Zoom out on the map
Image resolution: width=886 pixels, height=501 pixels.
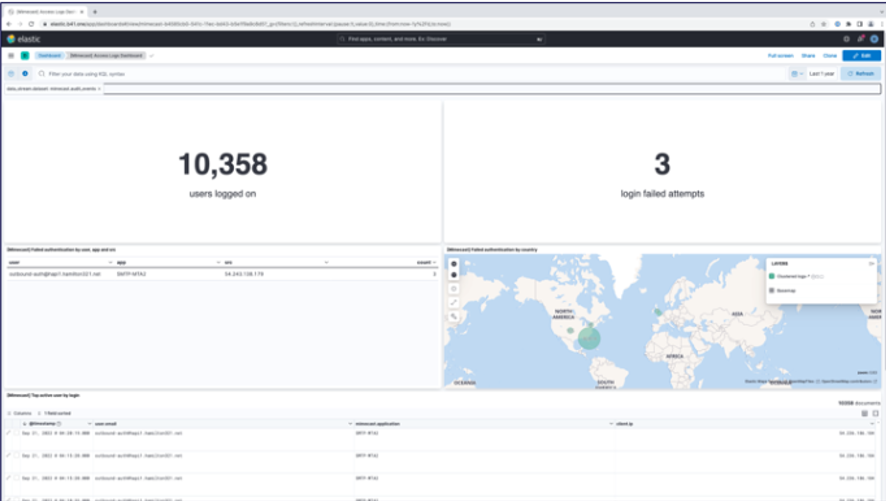tap(453, 274)
